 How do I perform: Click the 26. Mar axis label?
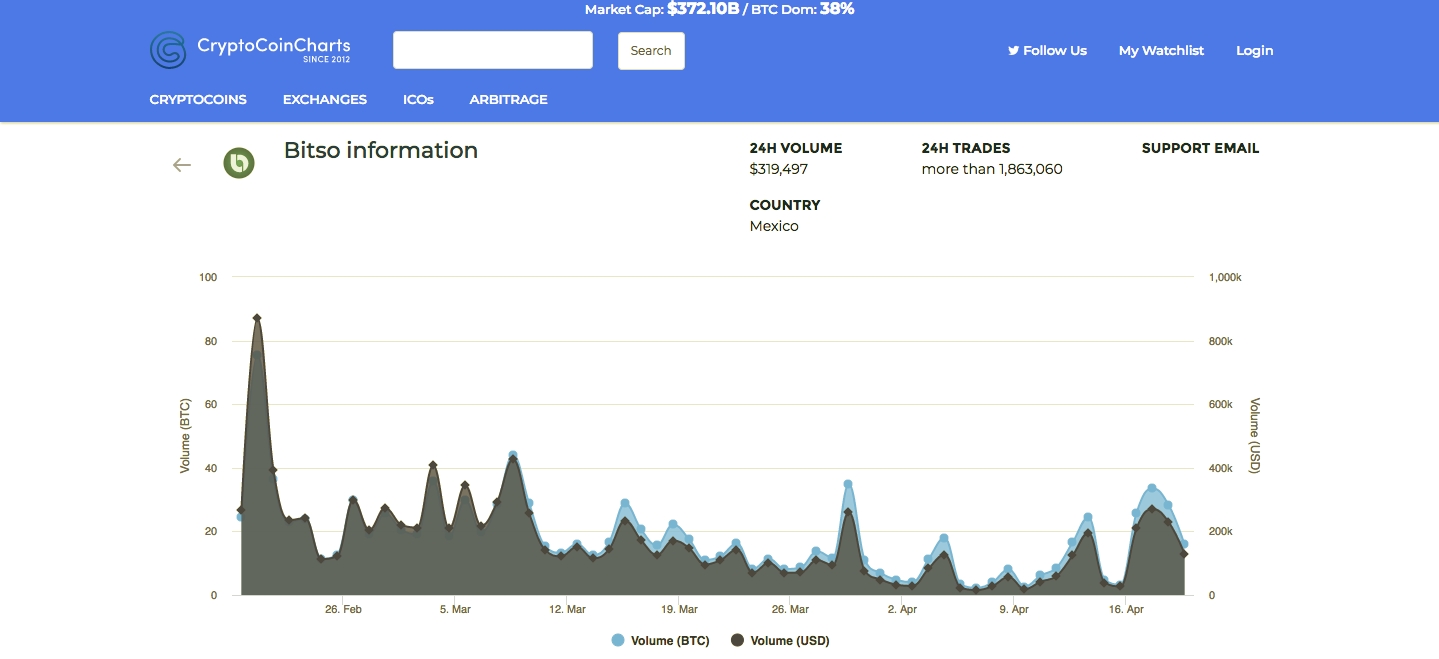[x=791, y=609]
